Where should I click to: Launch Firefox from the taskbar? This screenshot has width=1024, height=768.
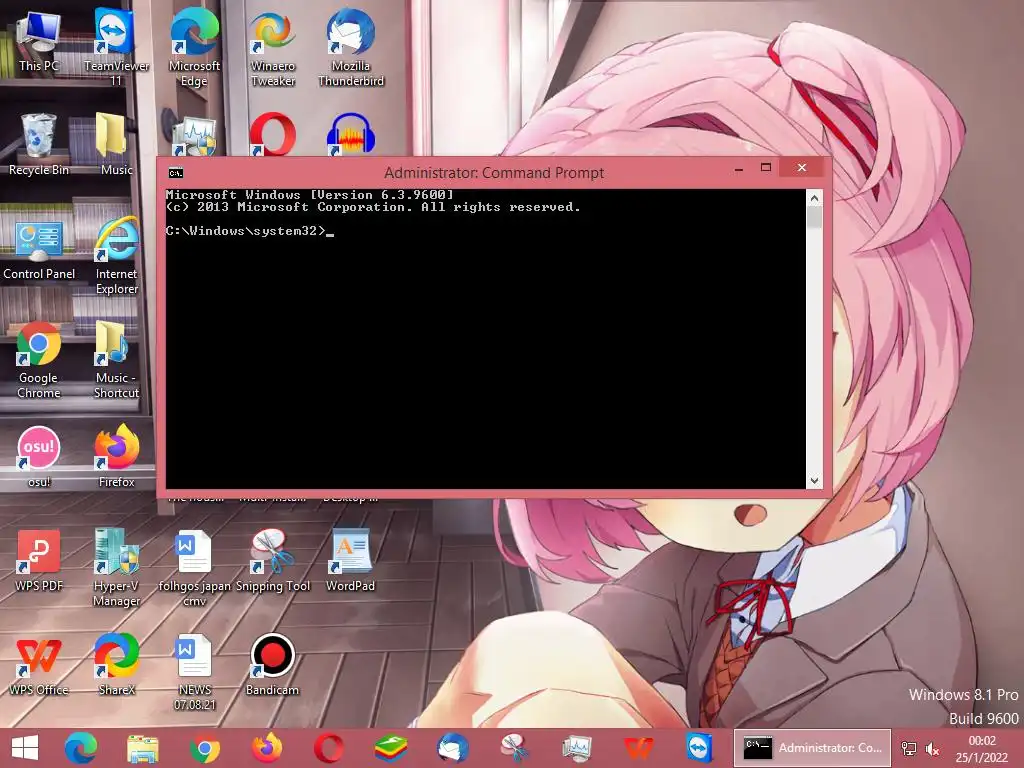coord(267,748)
